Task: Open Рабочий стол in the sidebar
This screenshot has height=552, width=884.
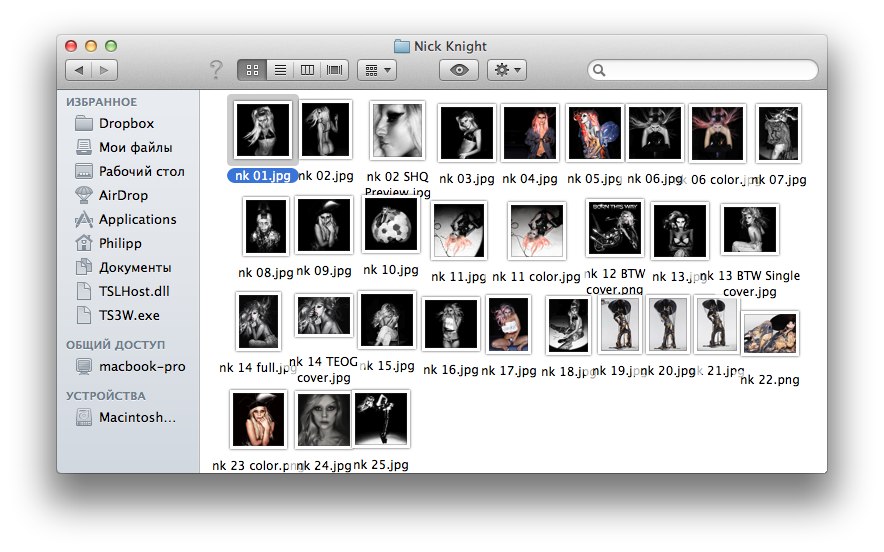Action: click(130, 171)
